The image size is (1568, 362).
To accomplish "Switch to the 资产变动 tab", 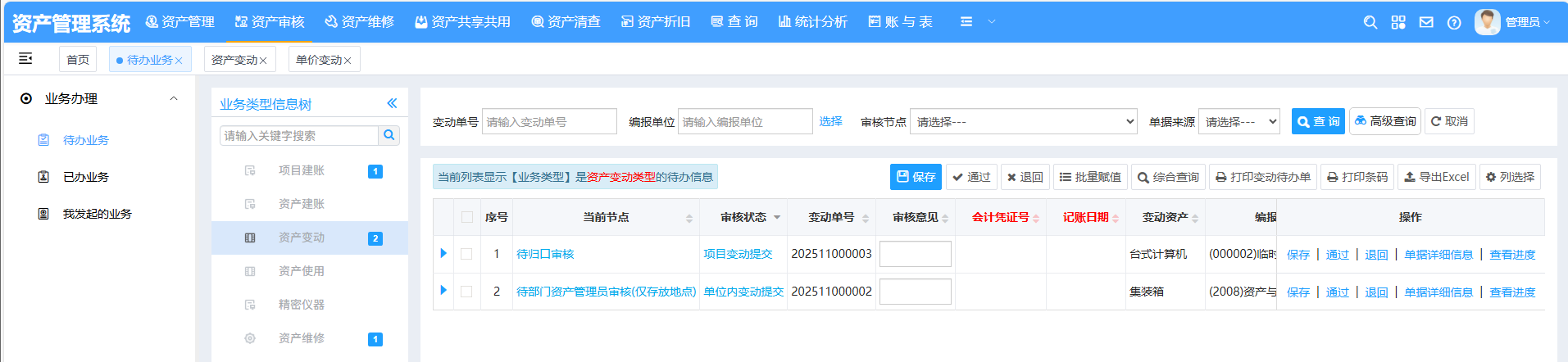I will [x=234, y=60].
